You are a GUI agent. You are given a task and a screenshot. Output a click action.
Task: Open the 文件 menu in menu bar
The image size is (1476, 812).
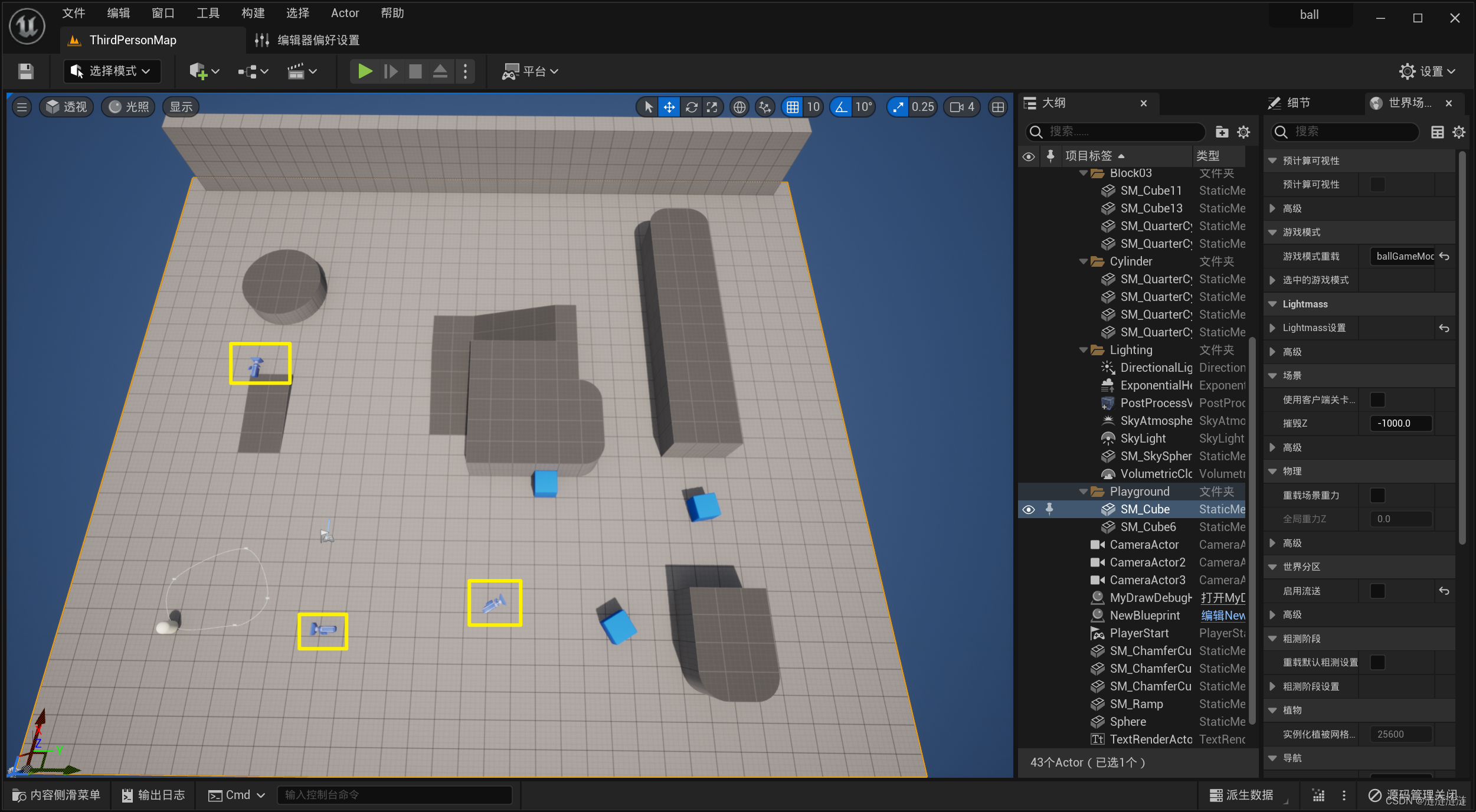pos(75,14)
